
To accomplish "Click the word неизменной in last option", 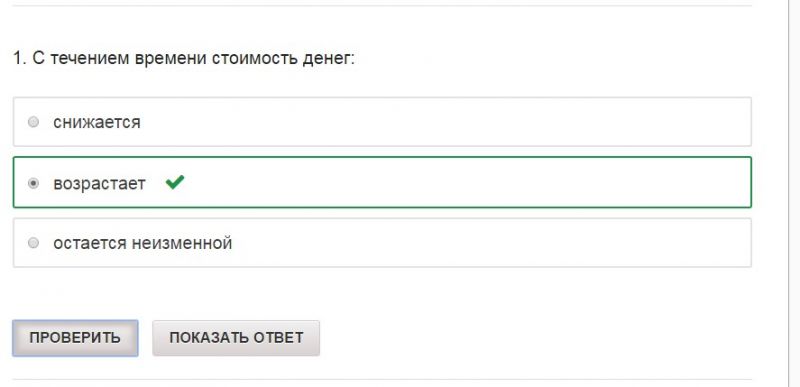I will point(182,243).
